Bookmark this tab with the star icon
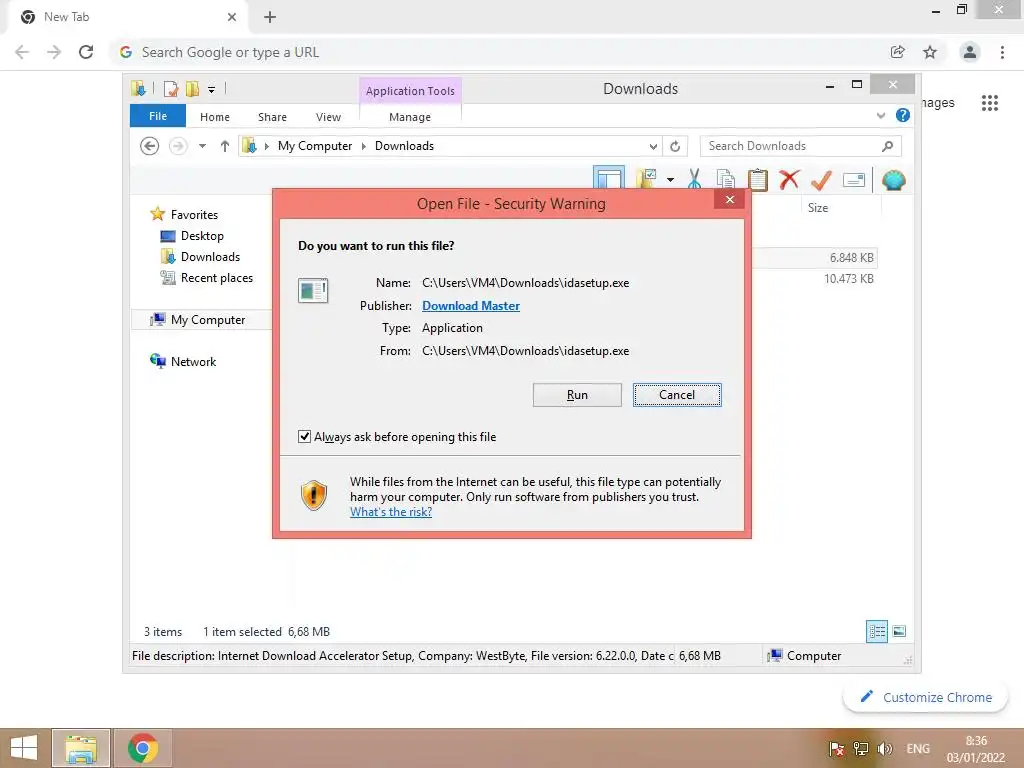Screen dimensions: 1024x768 [930, 52]
